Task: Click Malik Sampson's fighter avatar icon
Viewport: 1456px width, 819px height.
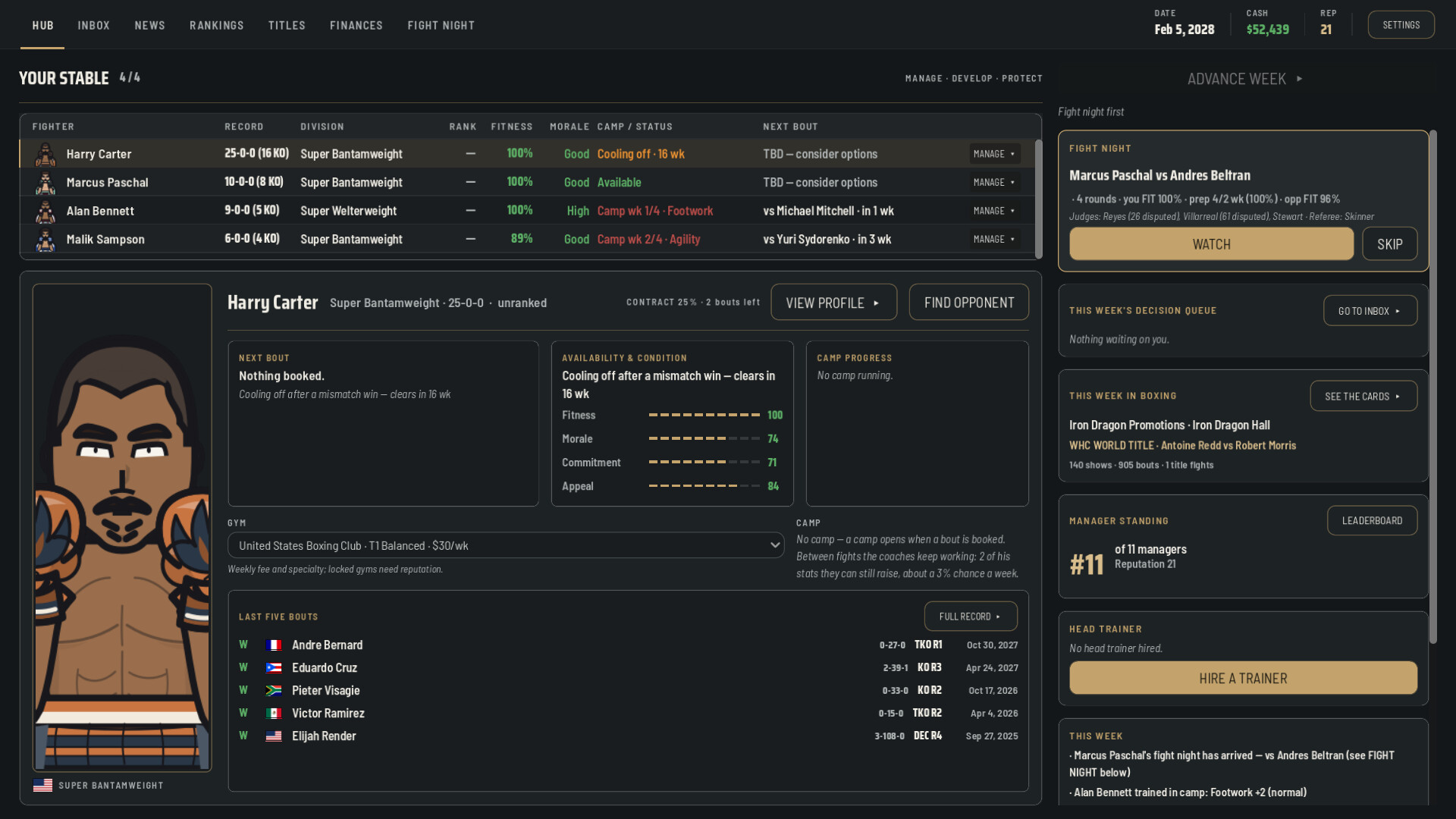Action: (45, 240)
